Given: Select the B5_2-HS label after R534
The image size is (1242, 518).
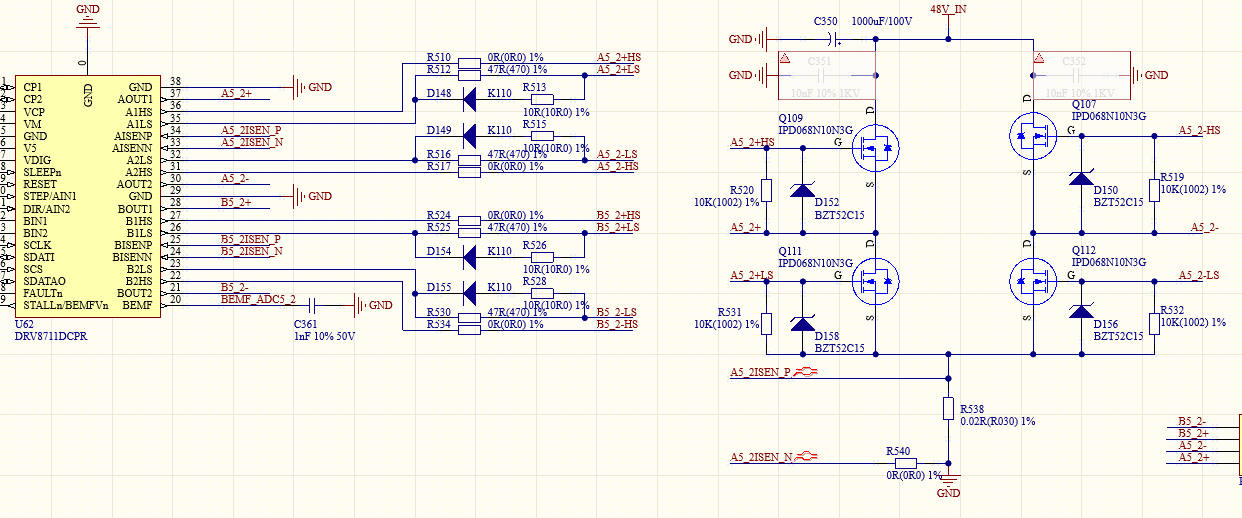Looking at the screenshot, I should pyautogui.click(x=617, y=323).
